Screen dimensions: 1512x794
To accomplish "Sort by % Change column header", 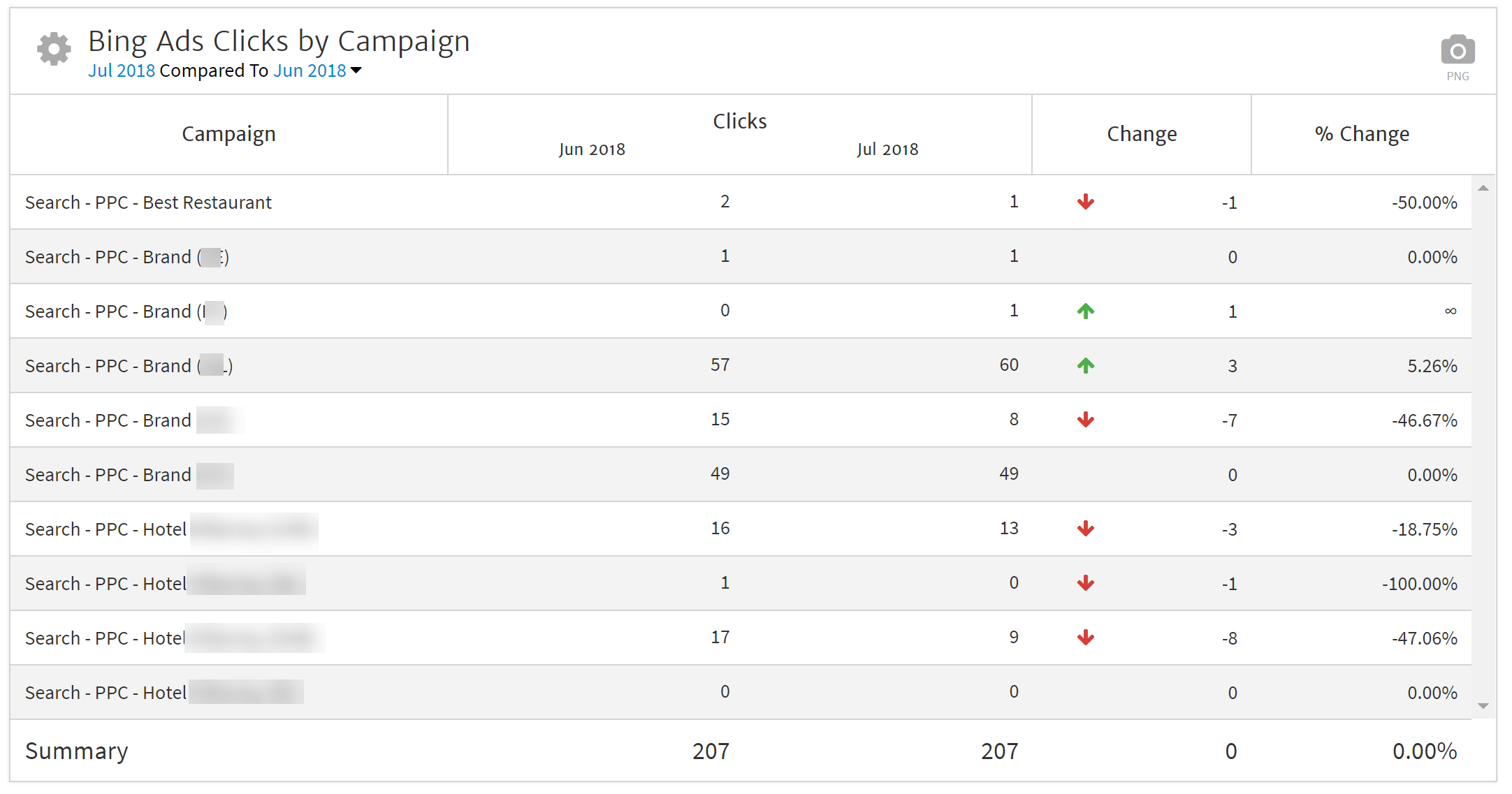I will point(1362,134).
